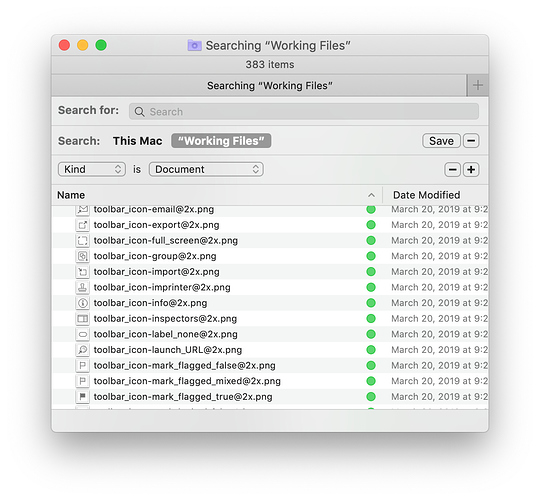Select the mark_flagged_true flag icon thumbnail
Image resolution: width=540 pixels, height=500 pixels.
coord(82,397)
